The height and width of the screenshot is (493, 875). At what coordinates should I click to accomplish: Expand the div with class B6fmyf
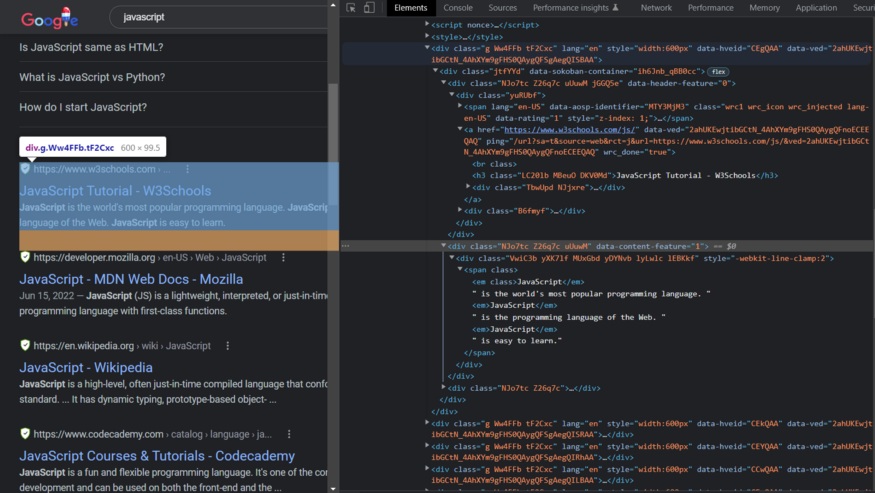[460, 211]
